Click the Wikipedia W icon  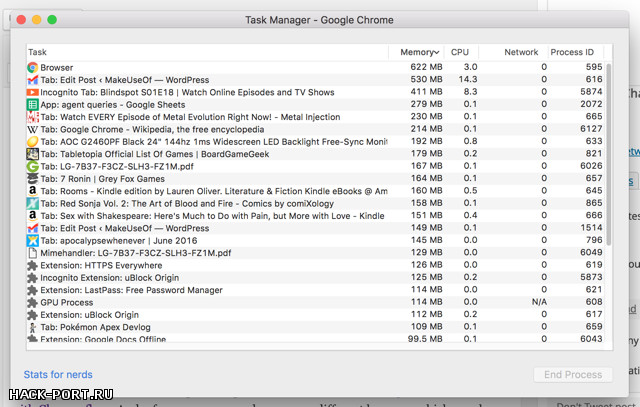click(x=33, y=129)
